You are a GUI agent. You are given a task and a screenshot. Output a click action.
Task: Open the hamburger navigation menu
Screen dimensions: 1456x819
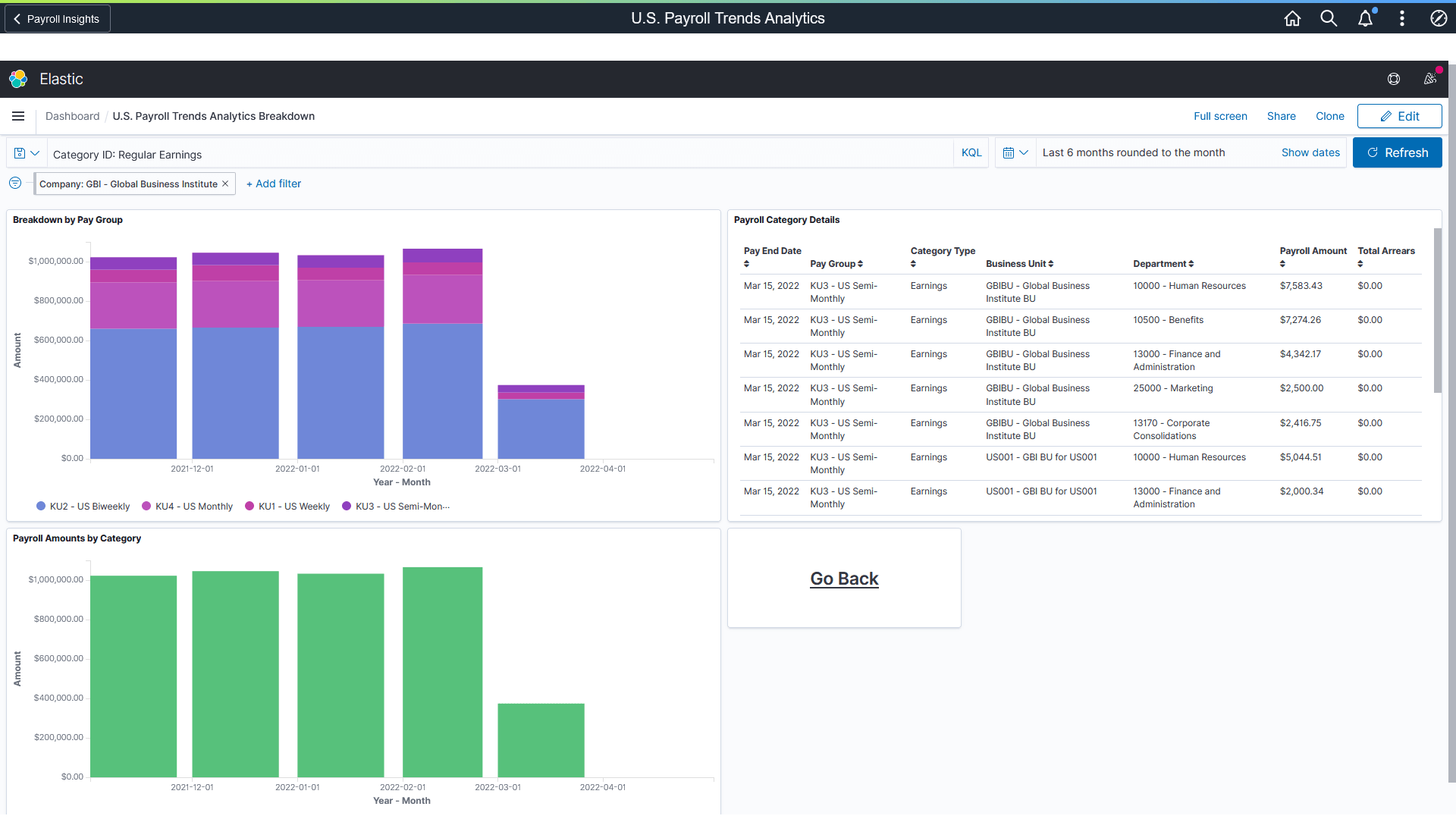18,116
